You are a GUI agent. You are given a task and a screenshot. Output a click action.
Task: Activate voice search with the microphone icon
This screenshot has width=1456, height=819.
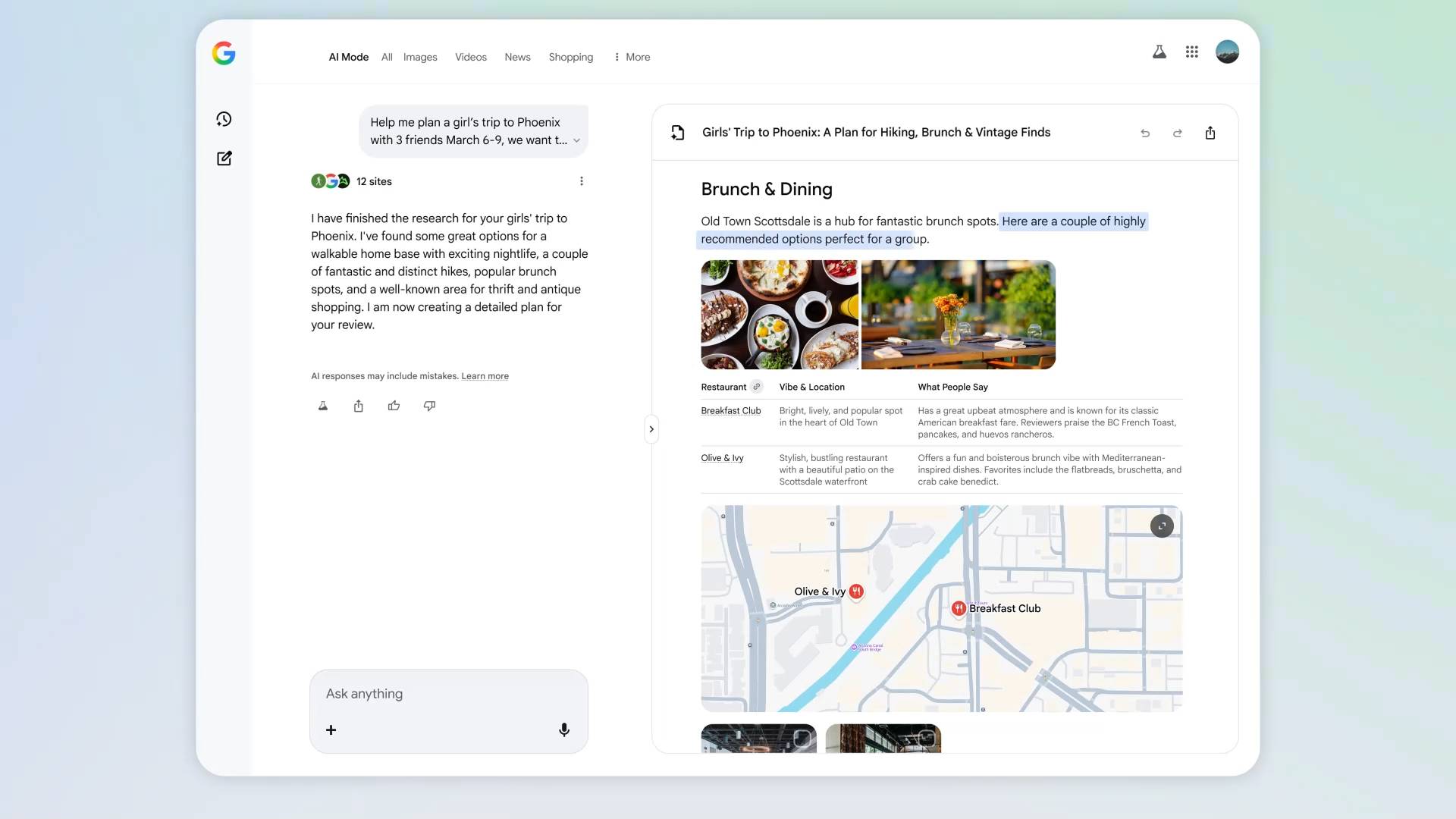pyautogui.click(x=564, y=730)
